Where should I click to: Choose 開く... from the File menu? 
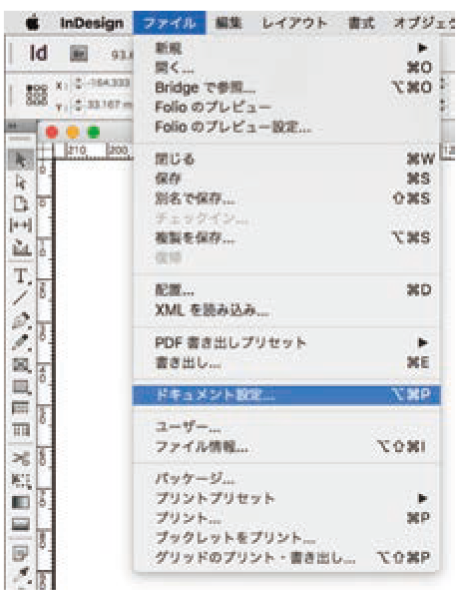tap(286, 68)
